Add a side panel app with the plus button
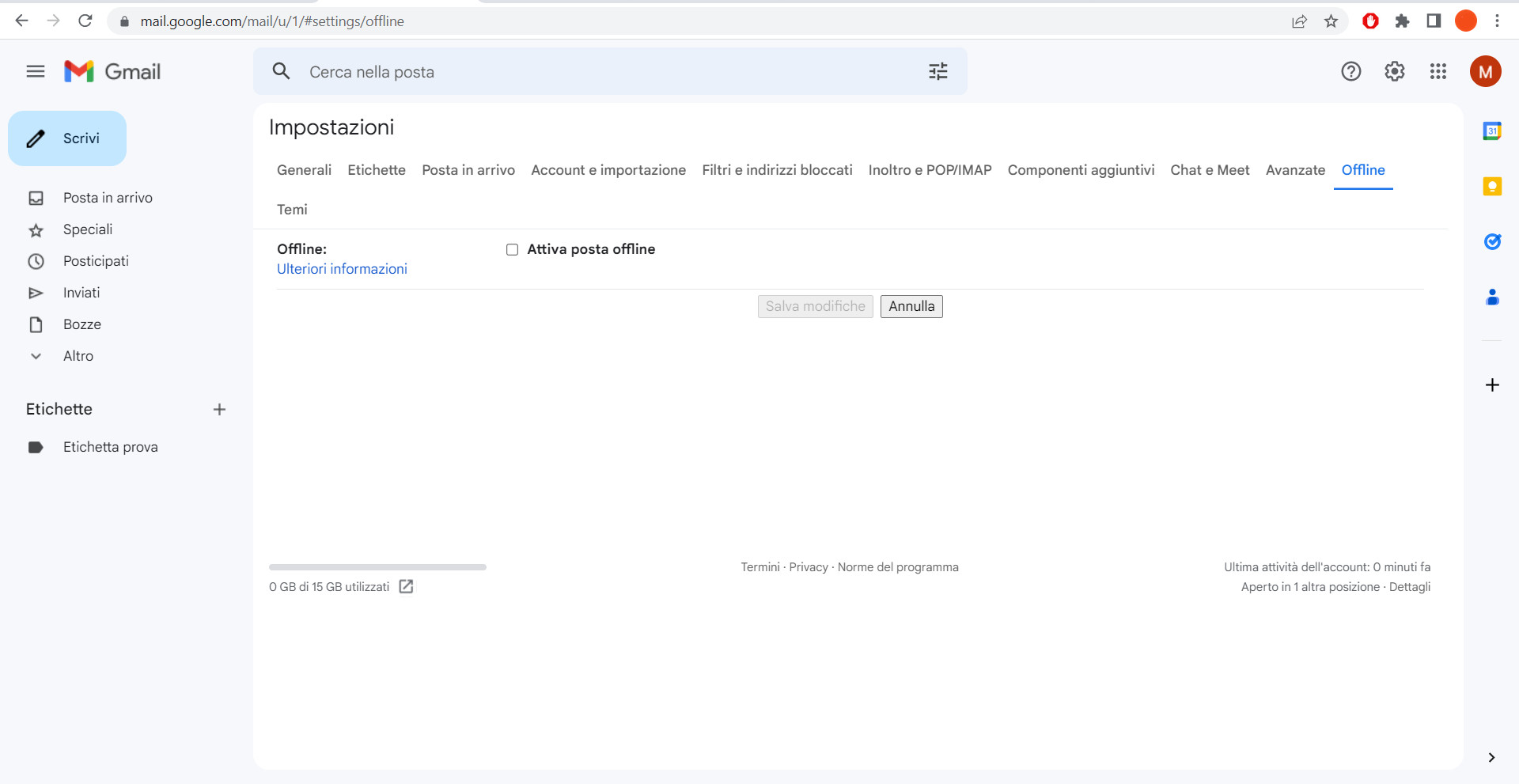 pyautogui.click(x=1492, y=385)
